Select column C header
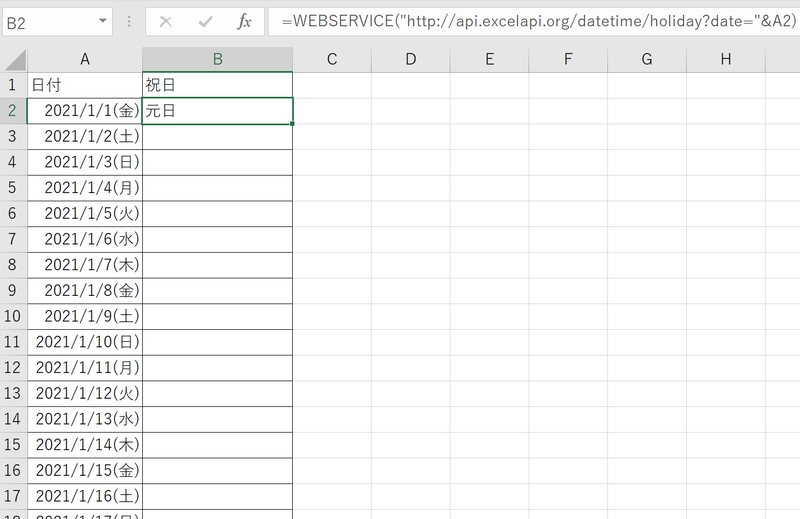 click(332, 60)
